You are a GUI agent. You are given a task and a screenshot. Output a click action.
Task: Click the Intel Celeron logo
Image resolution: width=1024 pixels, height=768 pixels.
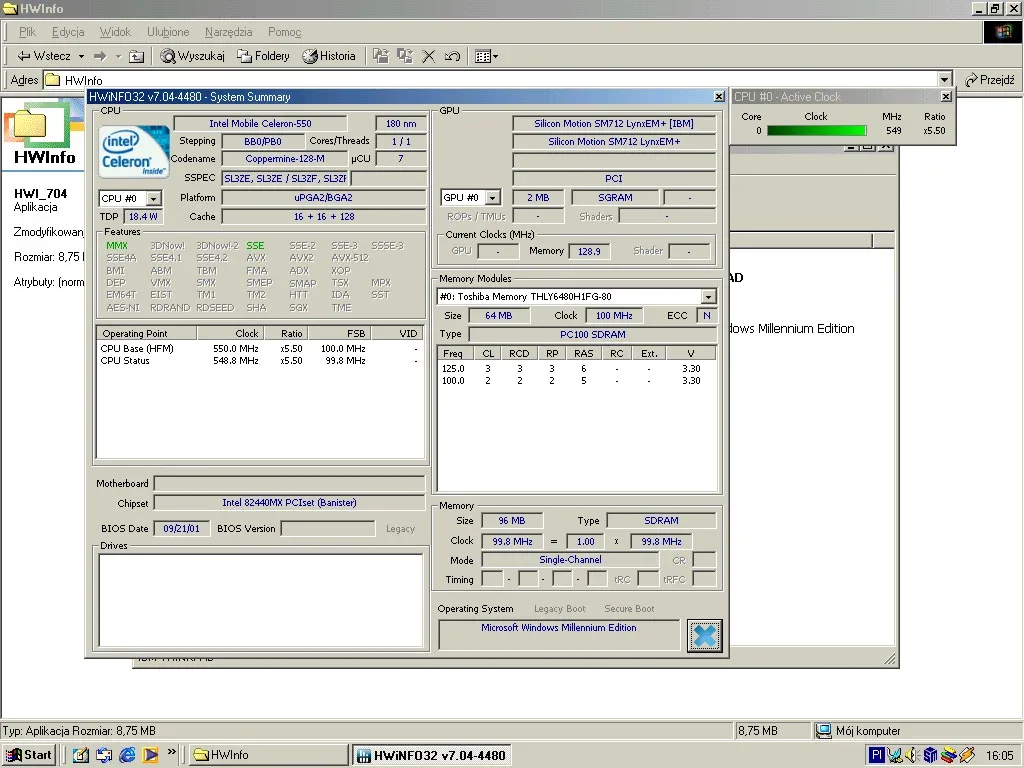pyautogui.click(x=135, y=152)
